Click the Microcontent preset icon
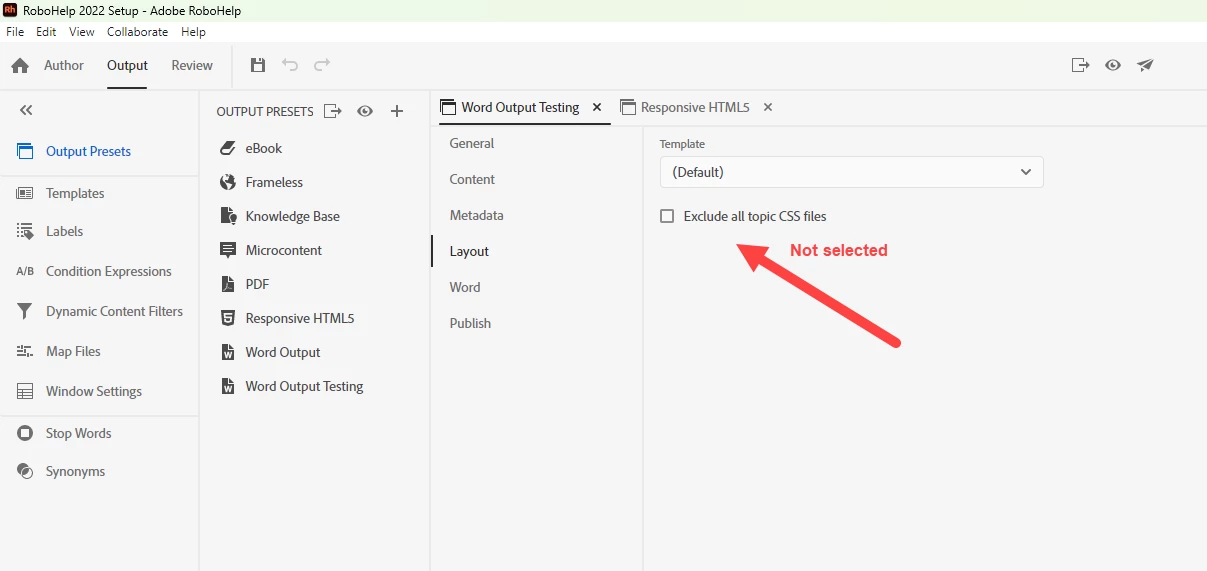The height and width of the screenshot is (571, 1207). tap(227, 250)
